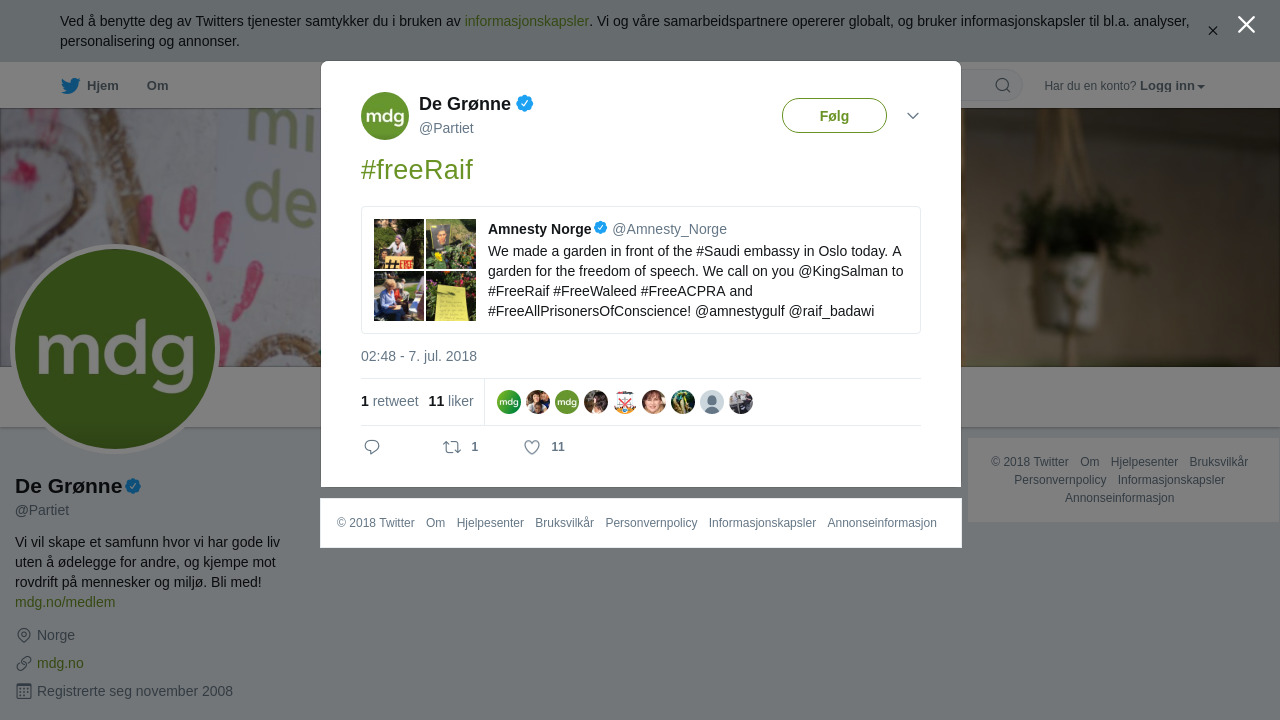Open the #freeRaif hashtag link

point(417,170)
